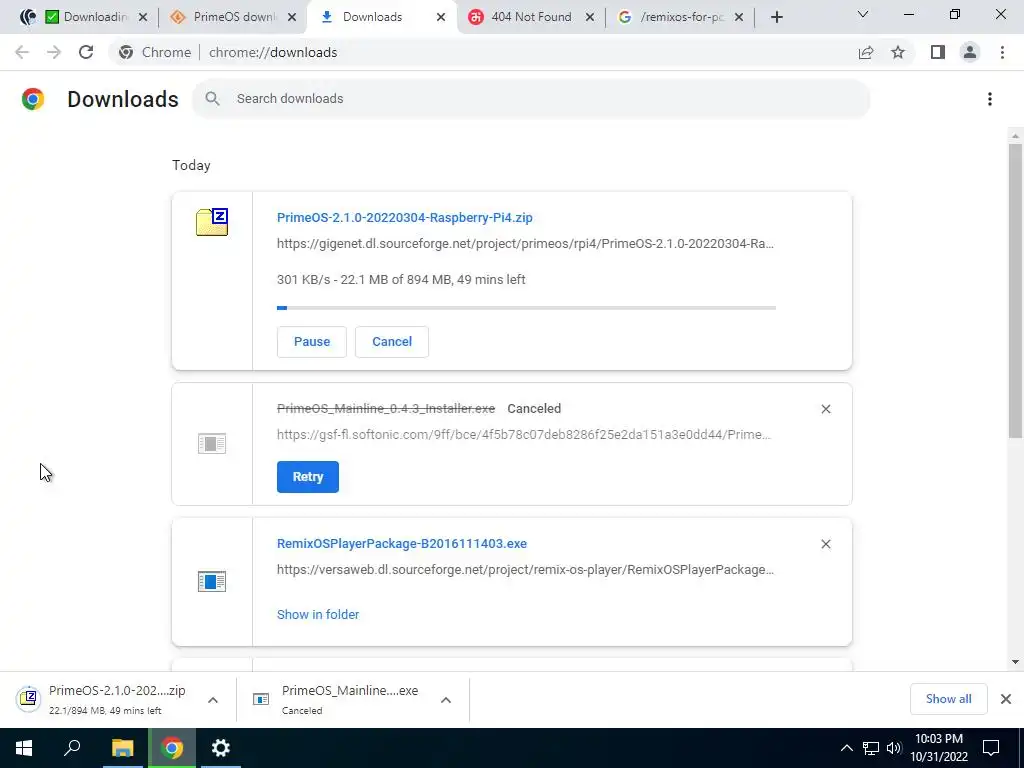Open the notification center icon
Screen dimensions: 1024x768
tap(991, 748)
